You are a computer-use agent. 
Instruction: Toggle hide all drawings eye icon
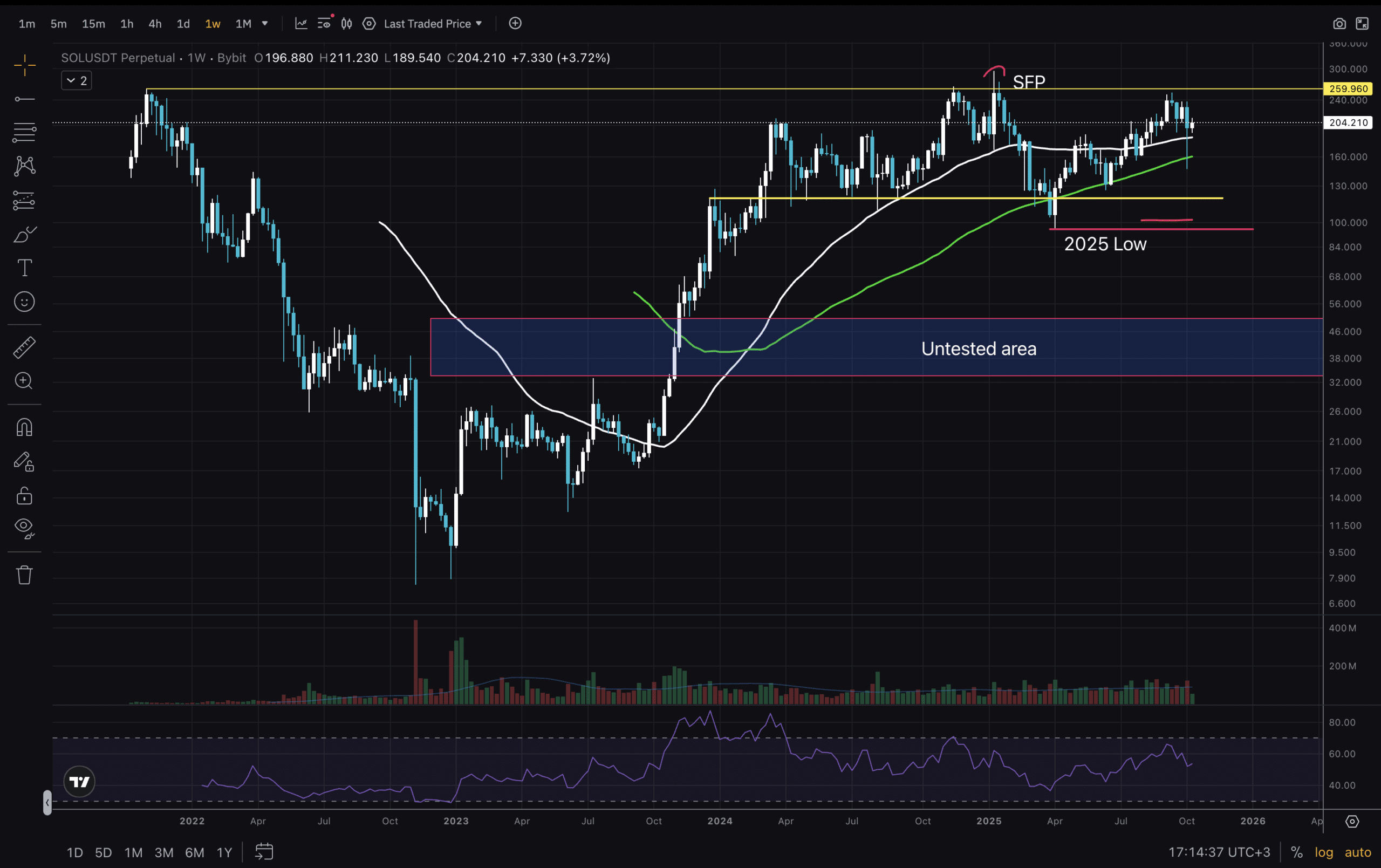24,528
